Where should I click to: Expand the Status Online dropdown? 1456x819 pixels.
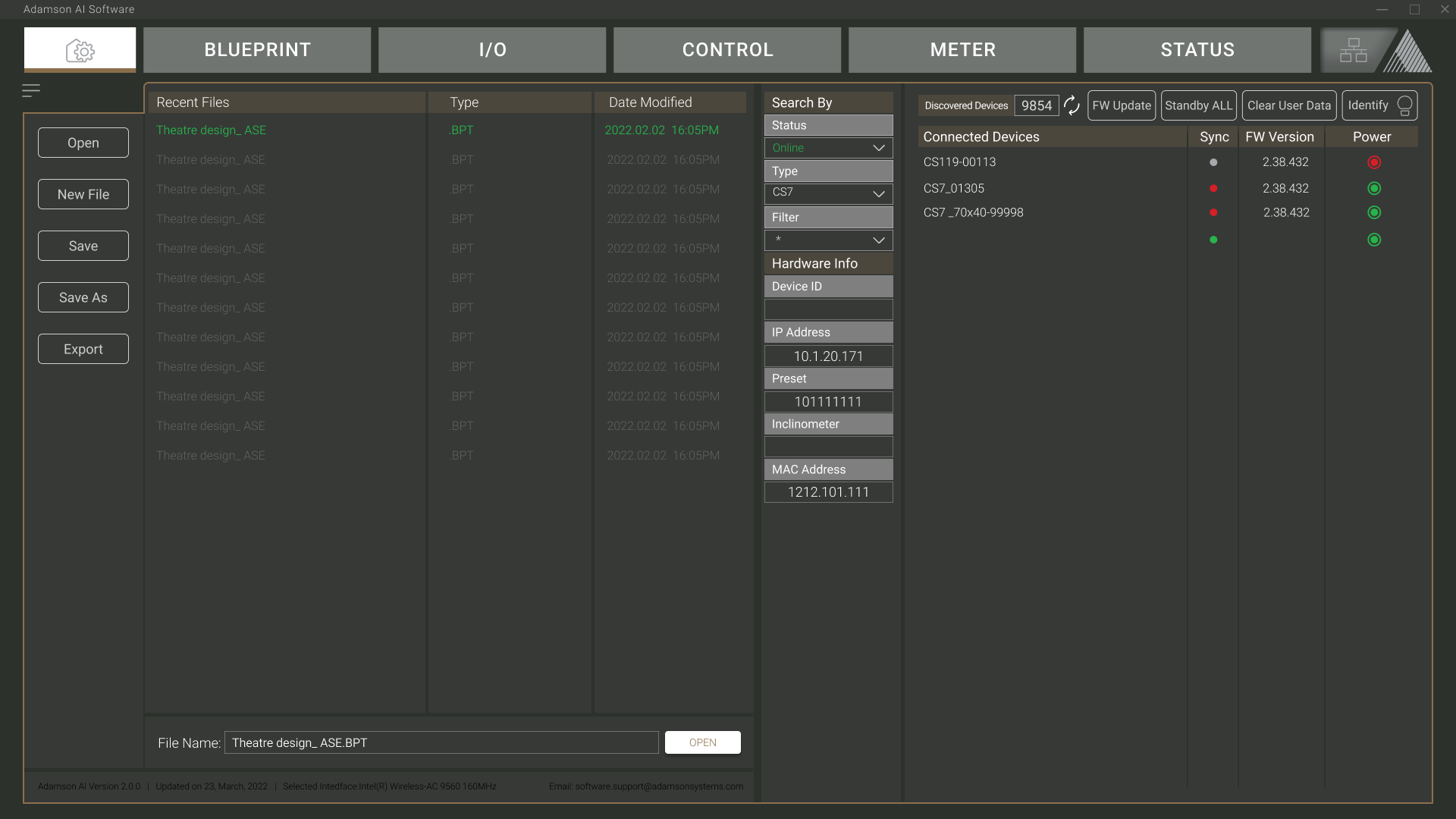coord(878,148)
